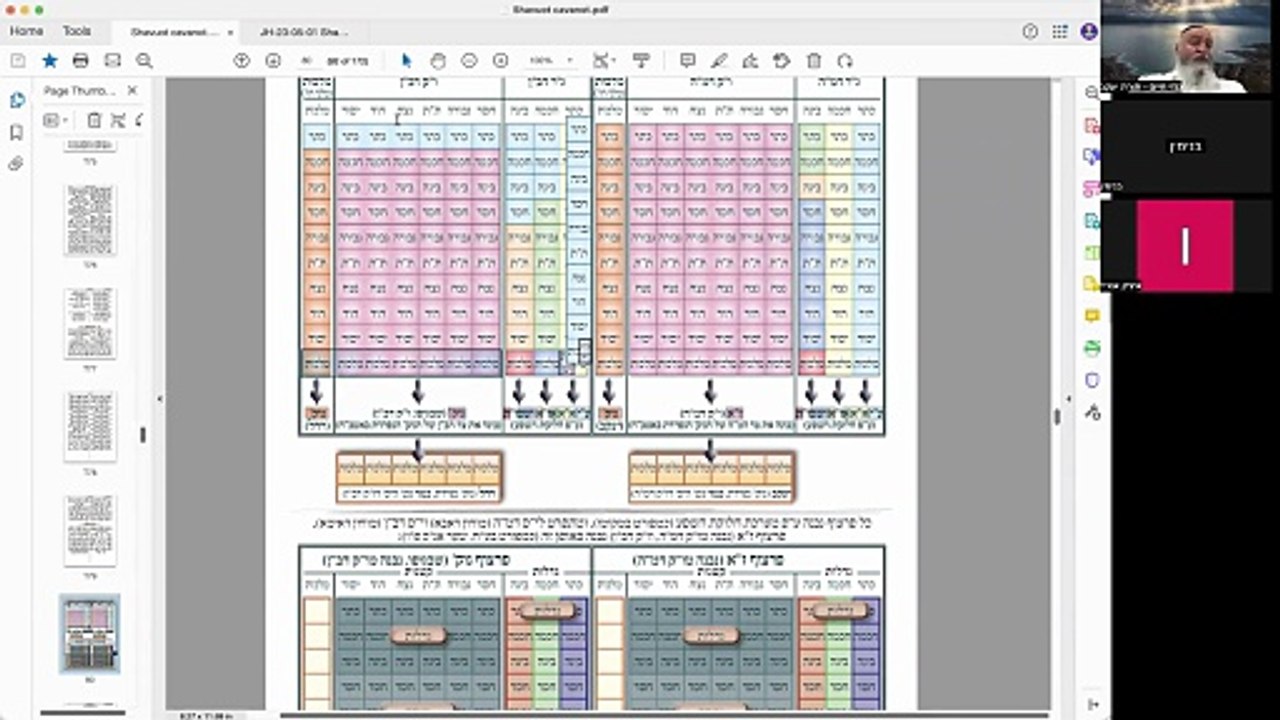
Task: Activate the selection arrow tool
Action: [406, 60]
